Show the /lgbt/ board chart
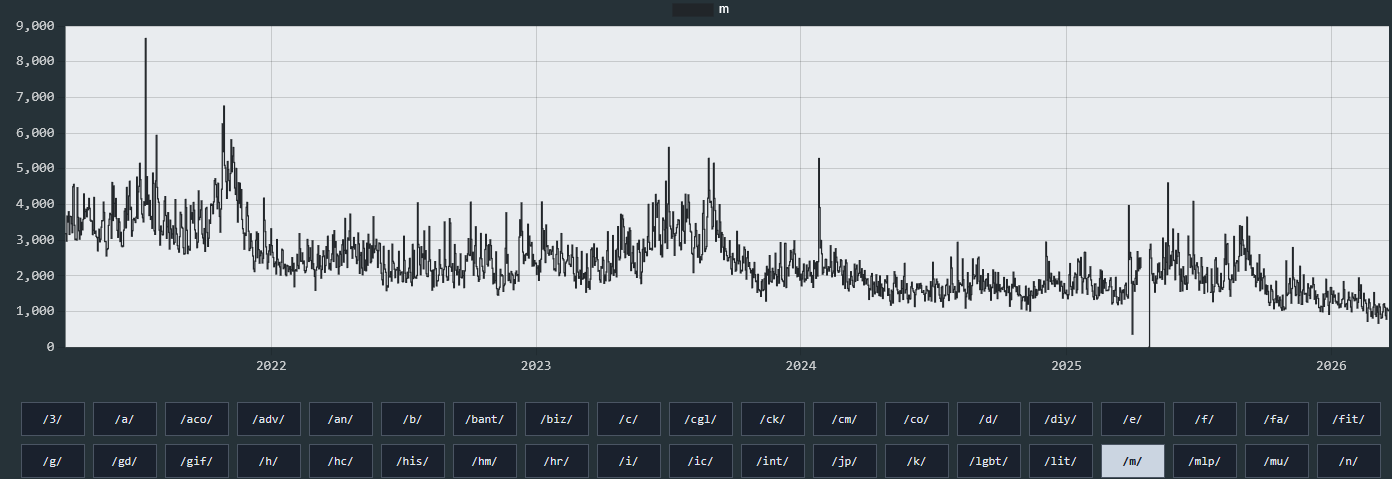 989,461
